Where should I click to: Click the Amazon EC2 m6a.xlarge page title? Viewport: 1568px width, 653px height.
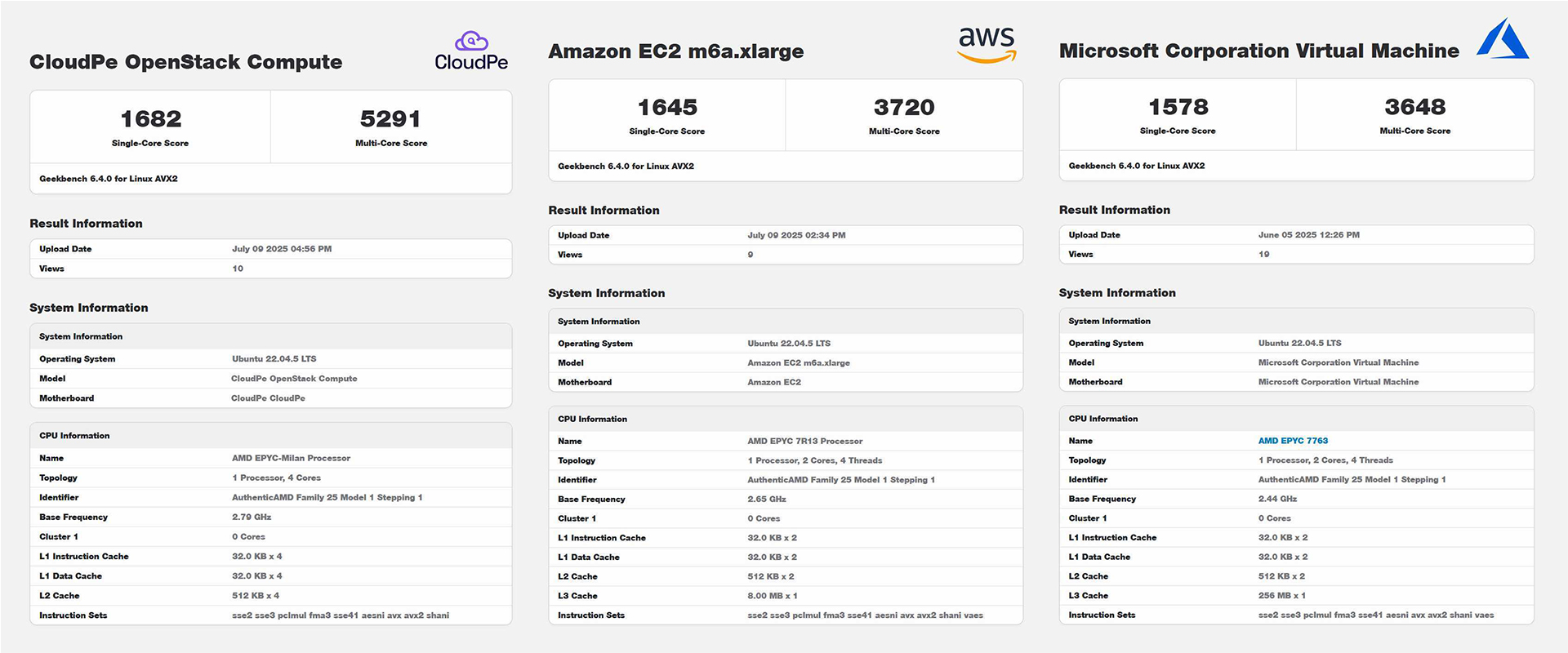(x=675, y=51)
